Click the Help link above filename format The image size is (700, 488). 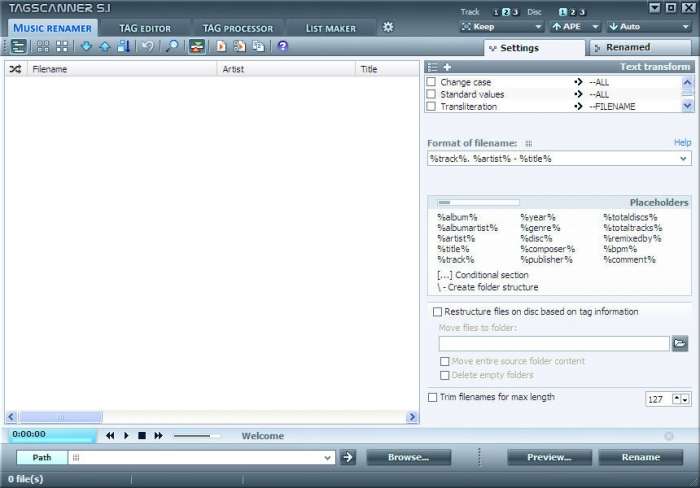[682, 143]
